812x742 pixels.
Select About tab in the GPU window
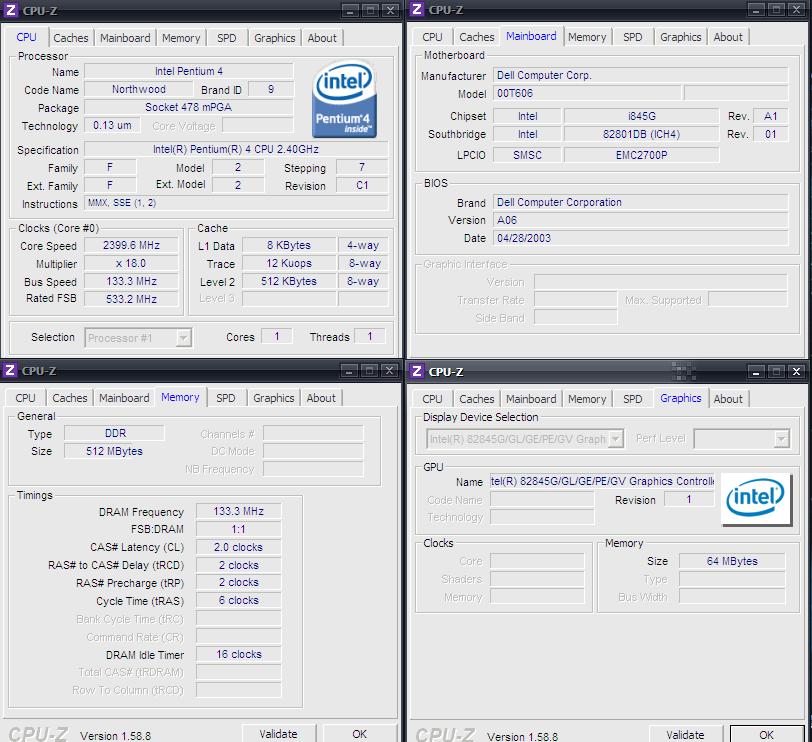pyautogui.click(x=728, y=399)
